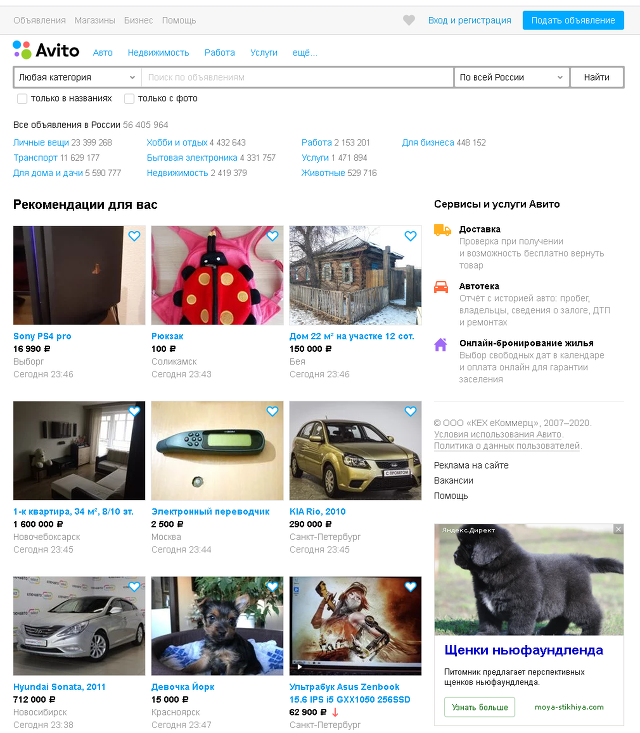The image size is (640, 733).
Task: Enable 'только в названиях' checkbox
Action: coord(22,99)
